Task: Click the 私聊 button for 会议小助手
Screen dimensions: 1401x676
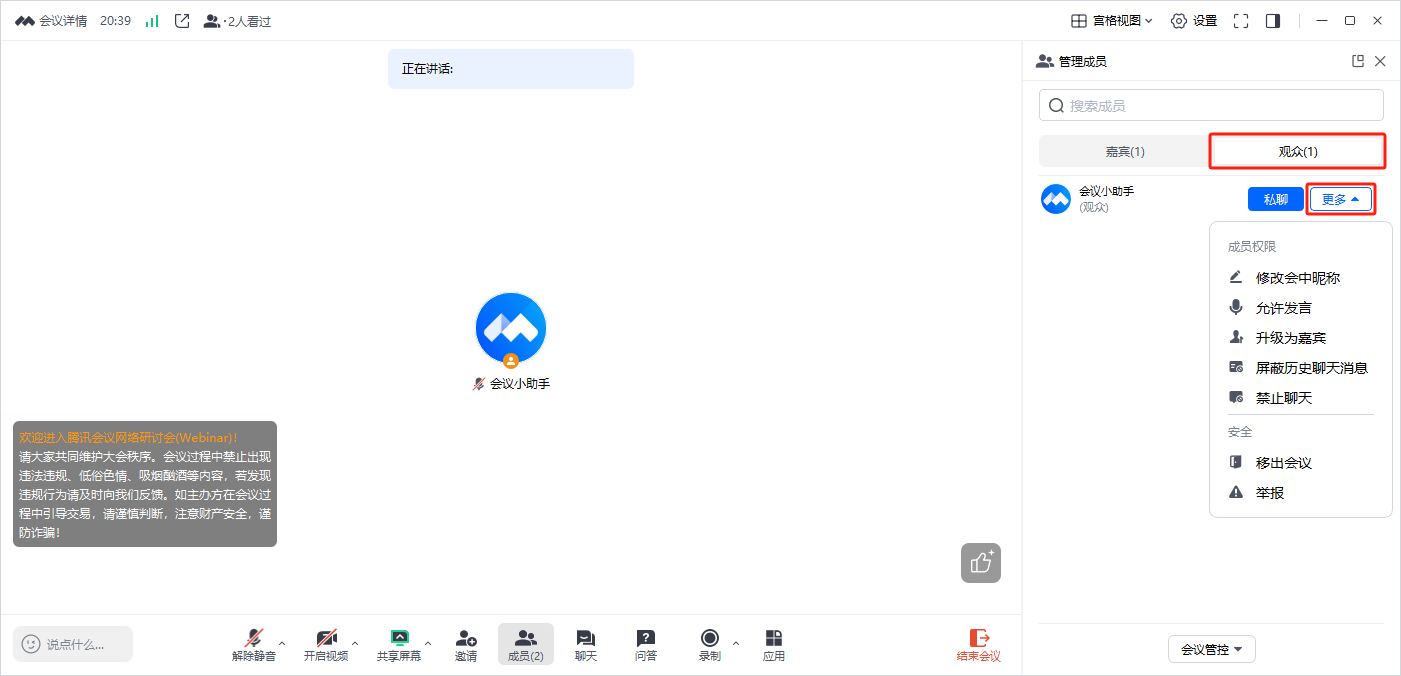Action: tap(1276, 199)
